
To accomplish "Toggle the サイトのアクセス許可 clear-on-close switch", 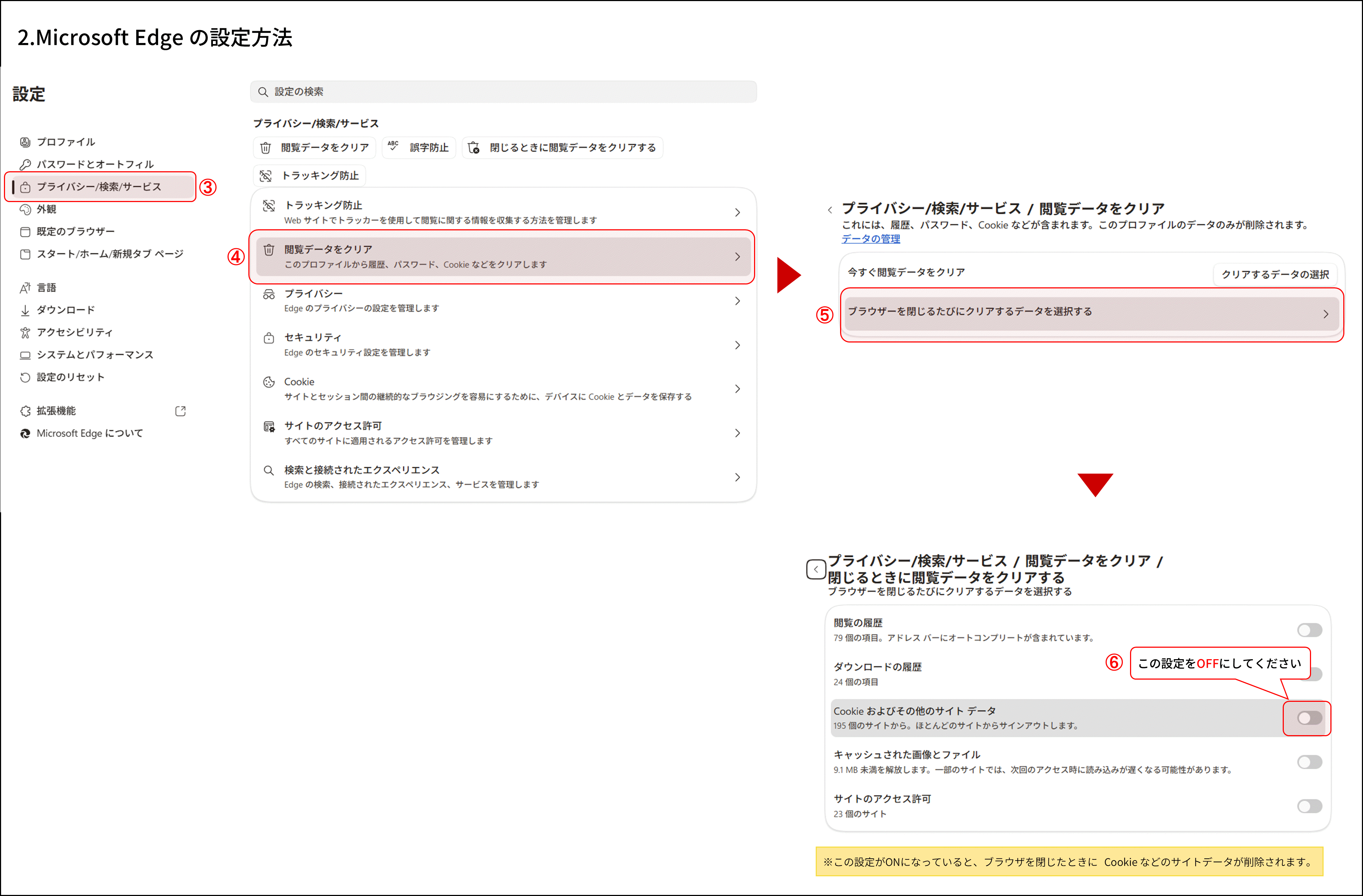I will click(1309, 806).
